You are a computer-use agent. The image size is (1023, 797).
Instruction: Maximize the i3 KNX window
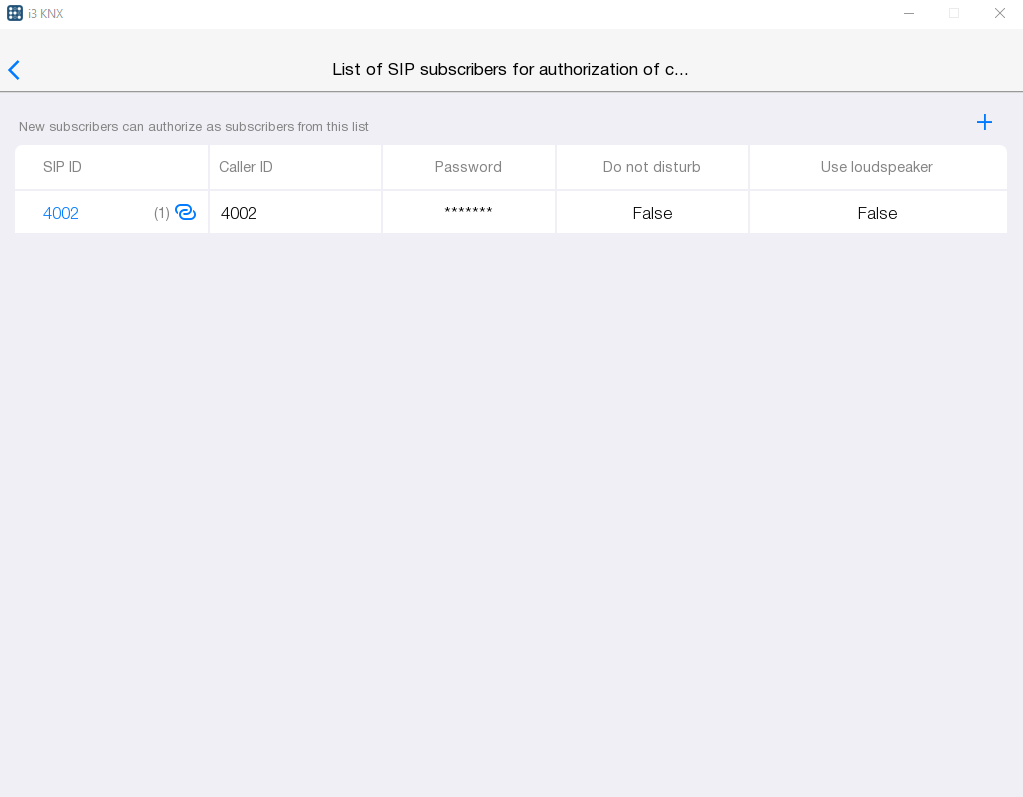(954, 13)
